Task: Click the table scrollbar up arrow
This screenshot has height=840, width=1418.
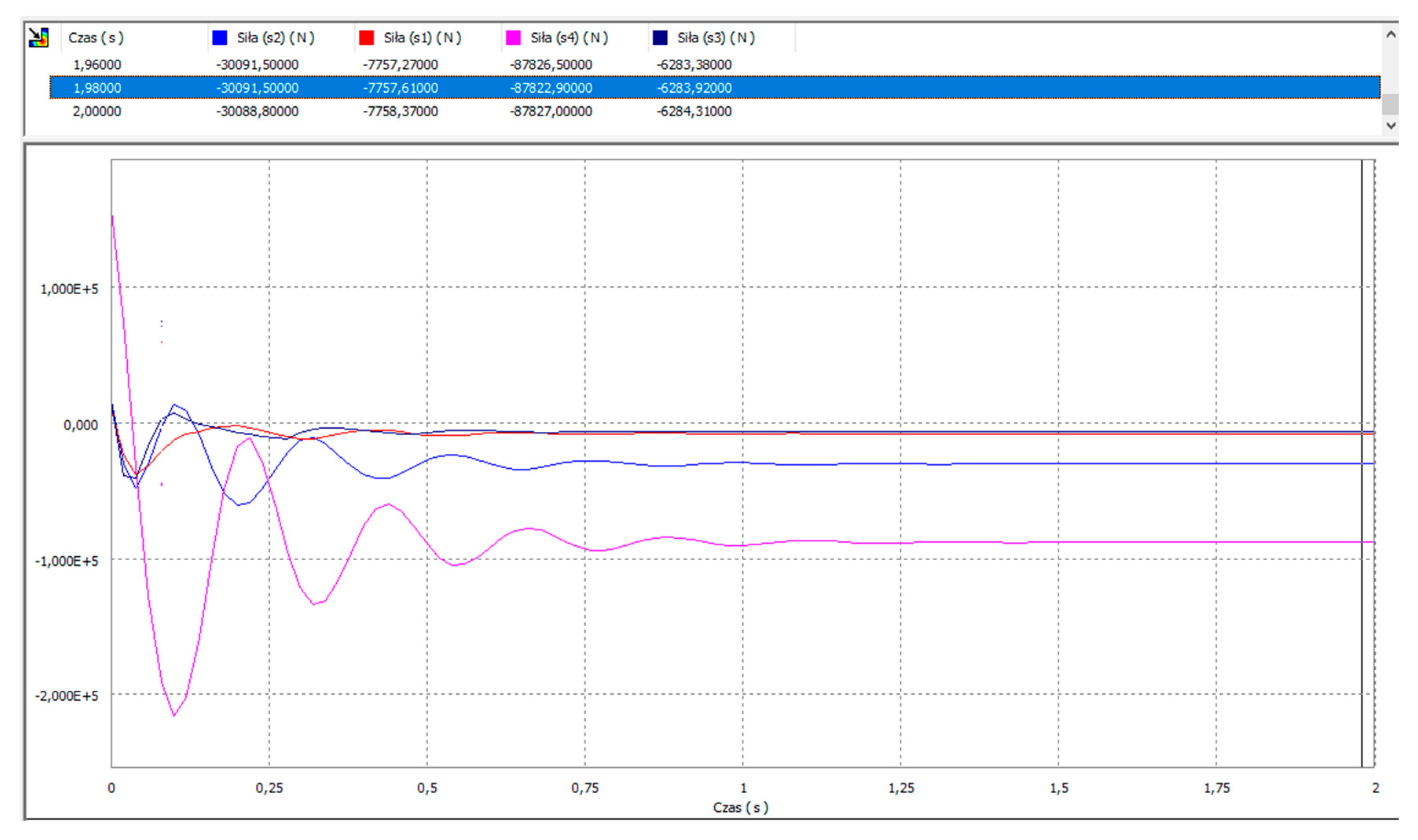Action: [1391, 35]
